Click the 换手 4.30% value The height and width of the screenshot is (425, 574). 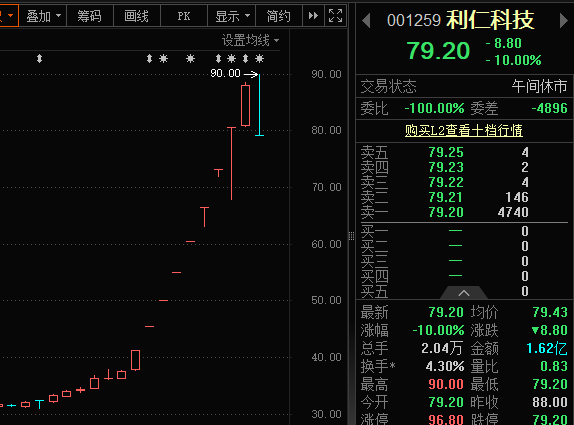(445, 366)
